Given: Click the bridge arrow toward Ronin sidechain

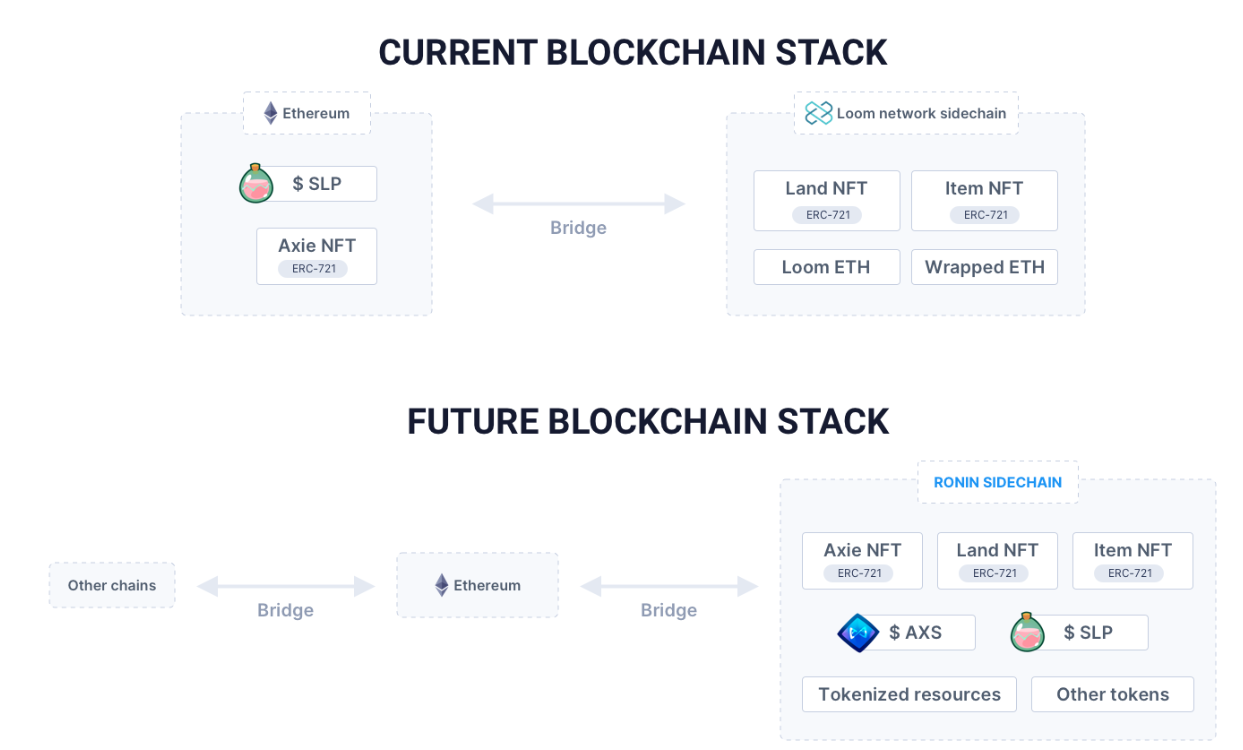Looking at the screenshot, I should [x=669, y=586].
